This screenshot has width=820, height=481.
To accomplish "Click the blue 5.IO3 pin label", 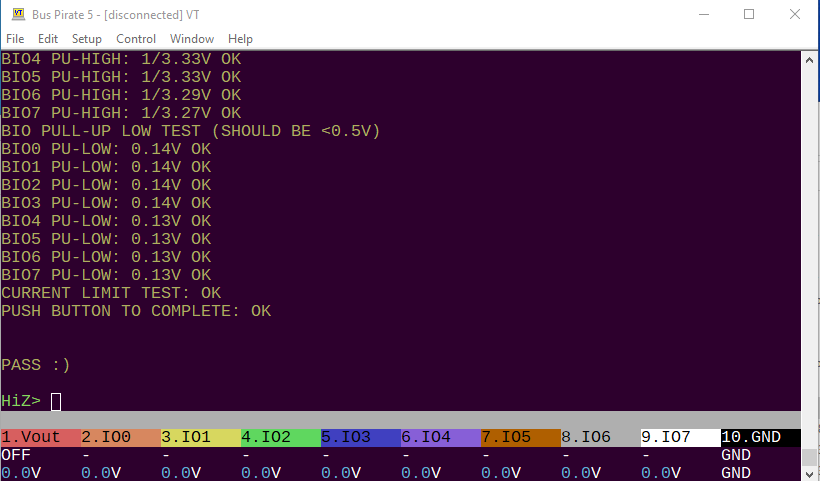I will click(x=361, y=437).
